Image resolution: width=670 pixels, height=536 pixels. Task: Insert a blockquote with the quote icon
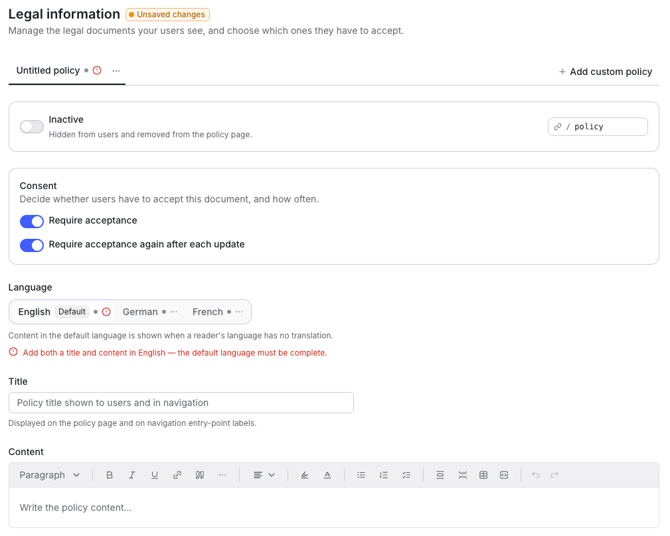click(200, 475)
